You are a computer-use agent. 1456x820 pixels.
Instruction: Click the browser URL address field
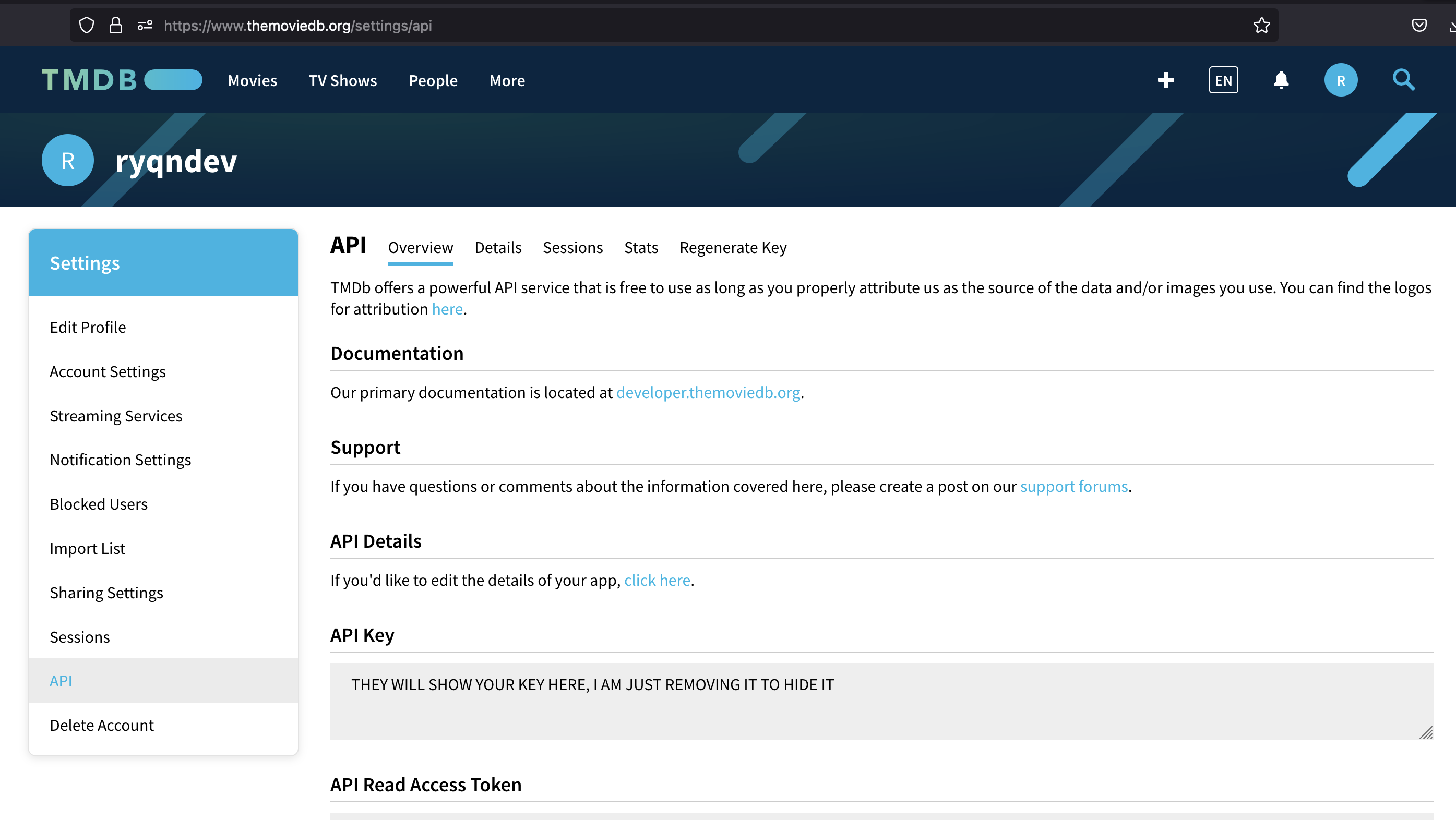coord(673,26)
